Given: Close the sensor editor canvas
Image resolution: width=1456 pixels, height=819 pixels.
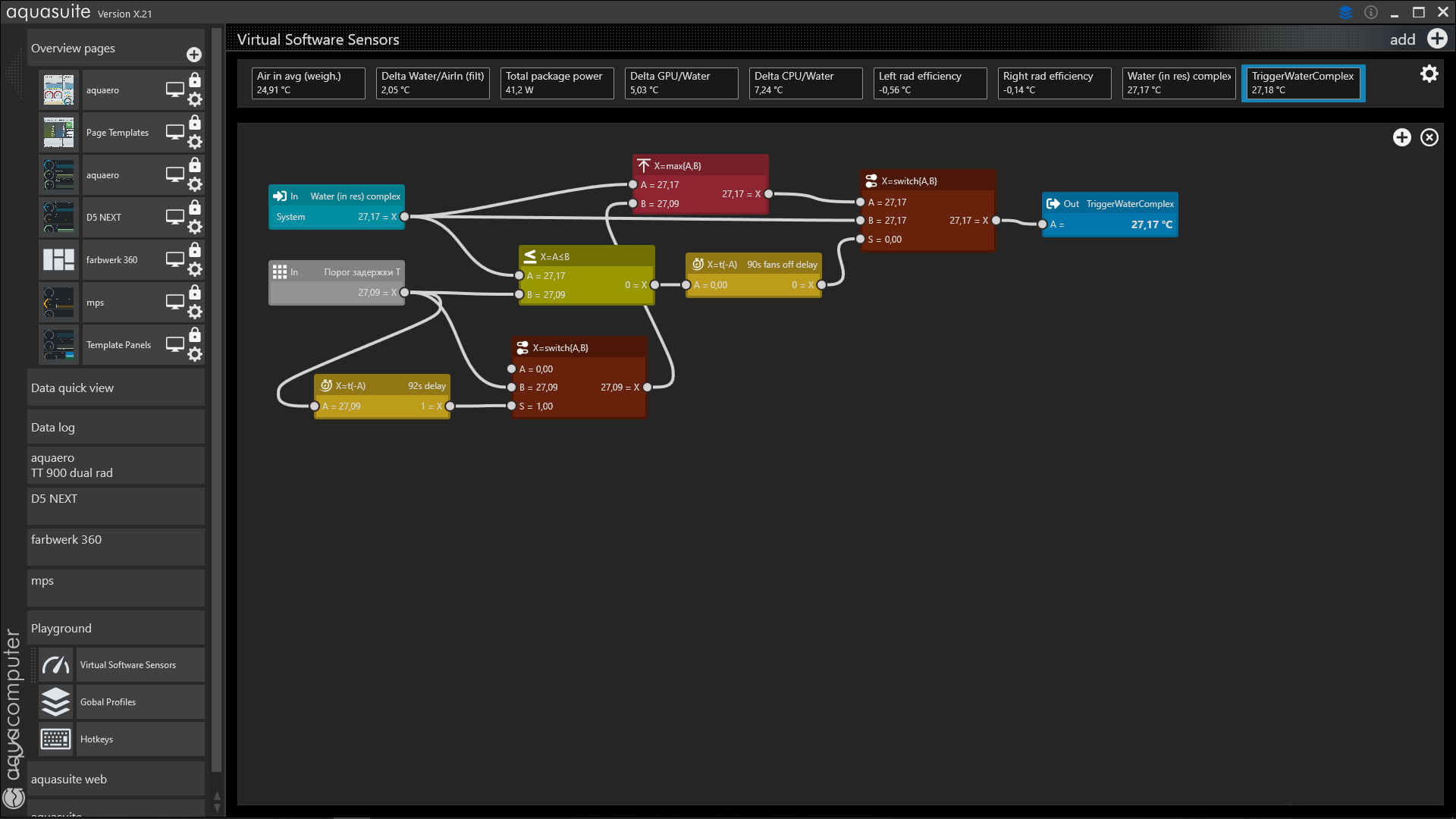Looking at the screenshot, I should pos(1429,137).
